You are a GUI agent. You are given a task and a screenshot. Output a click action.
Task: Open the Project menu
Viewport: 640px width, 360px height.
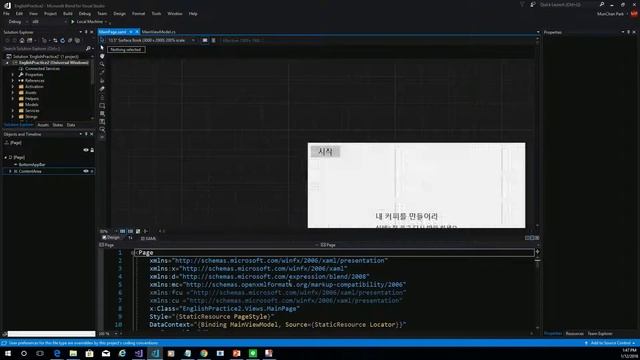tap(50, 13)
